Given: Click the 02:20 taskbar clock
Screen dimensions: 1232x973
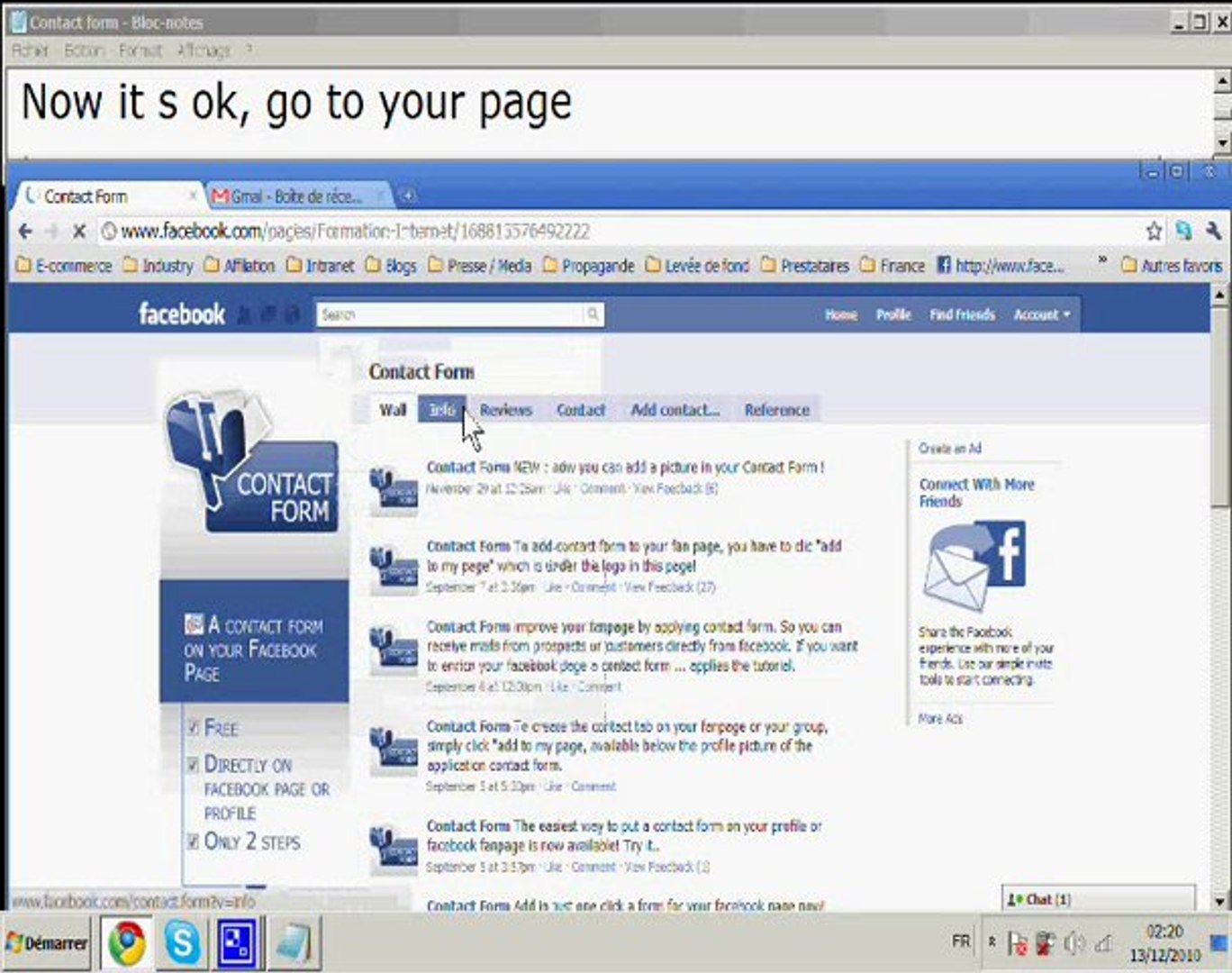Looking at the screenshot, I should [x=1164, y=932].
